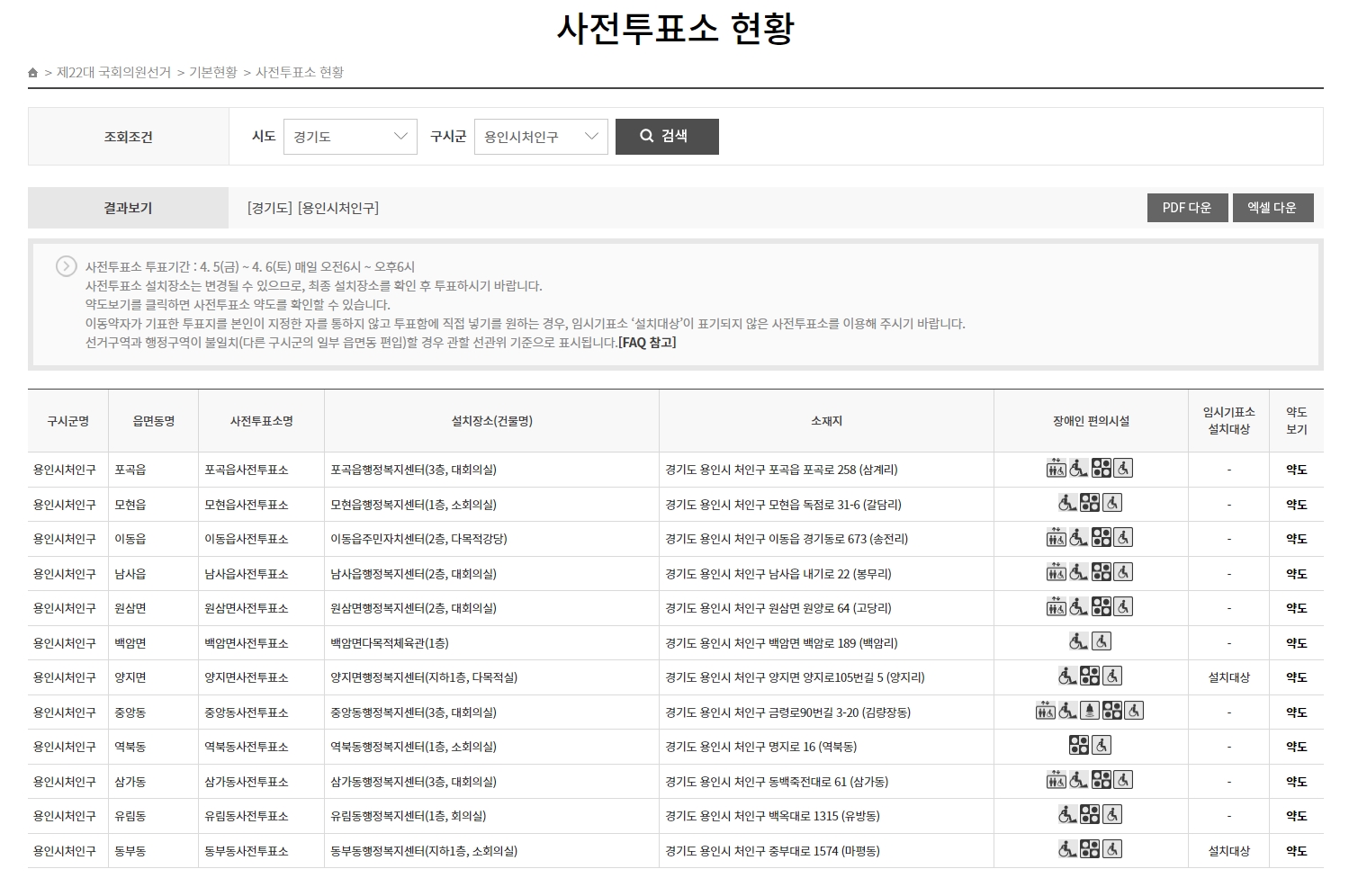Image resolution: width=1349 pixels, height=896 pixels.
Task: Click the braille block icon in the 포곡읍 row
Action: click(x=1102, y=468)
